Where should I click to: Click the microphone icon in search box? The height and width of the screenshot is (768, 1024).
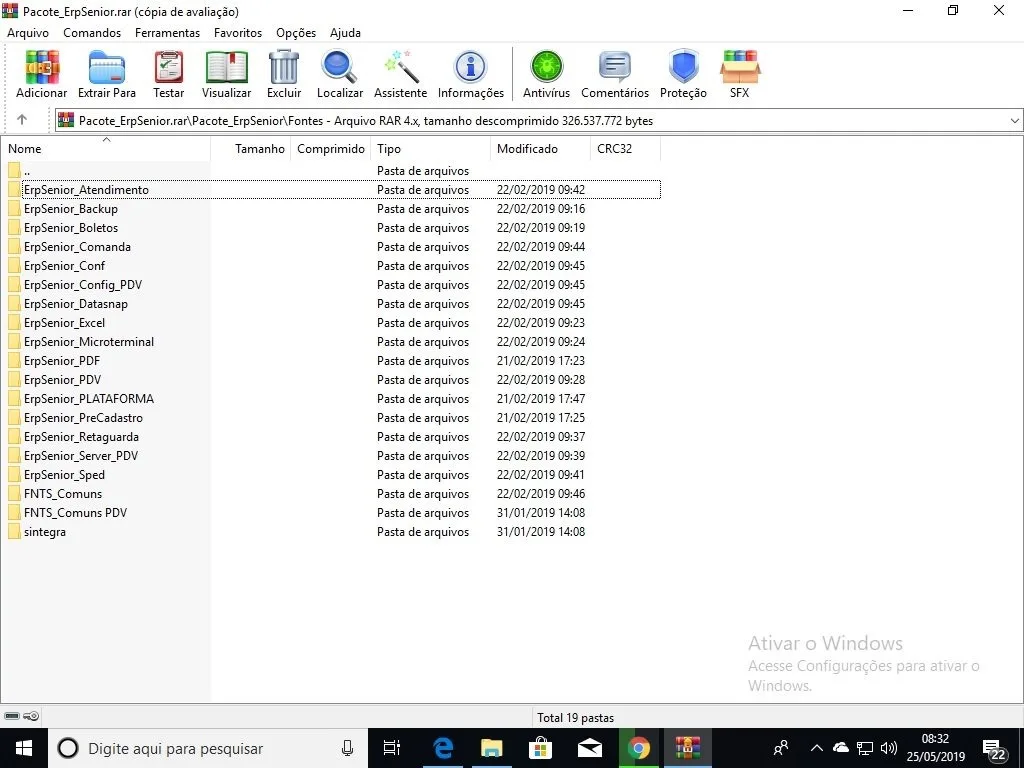click(x=347, y=748)
